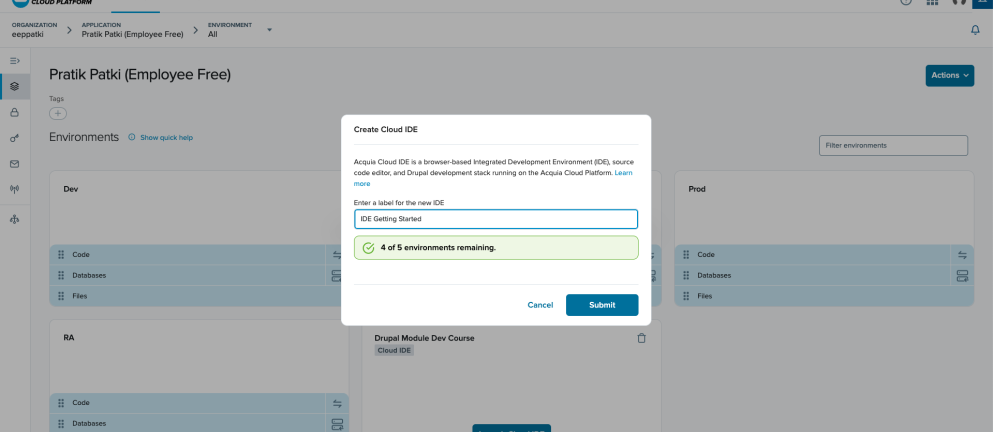993x432 pixels.
Task: Click drag handle of Prod Files row
Action: (x=686, y=296)
